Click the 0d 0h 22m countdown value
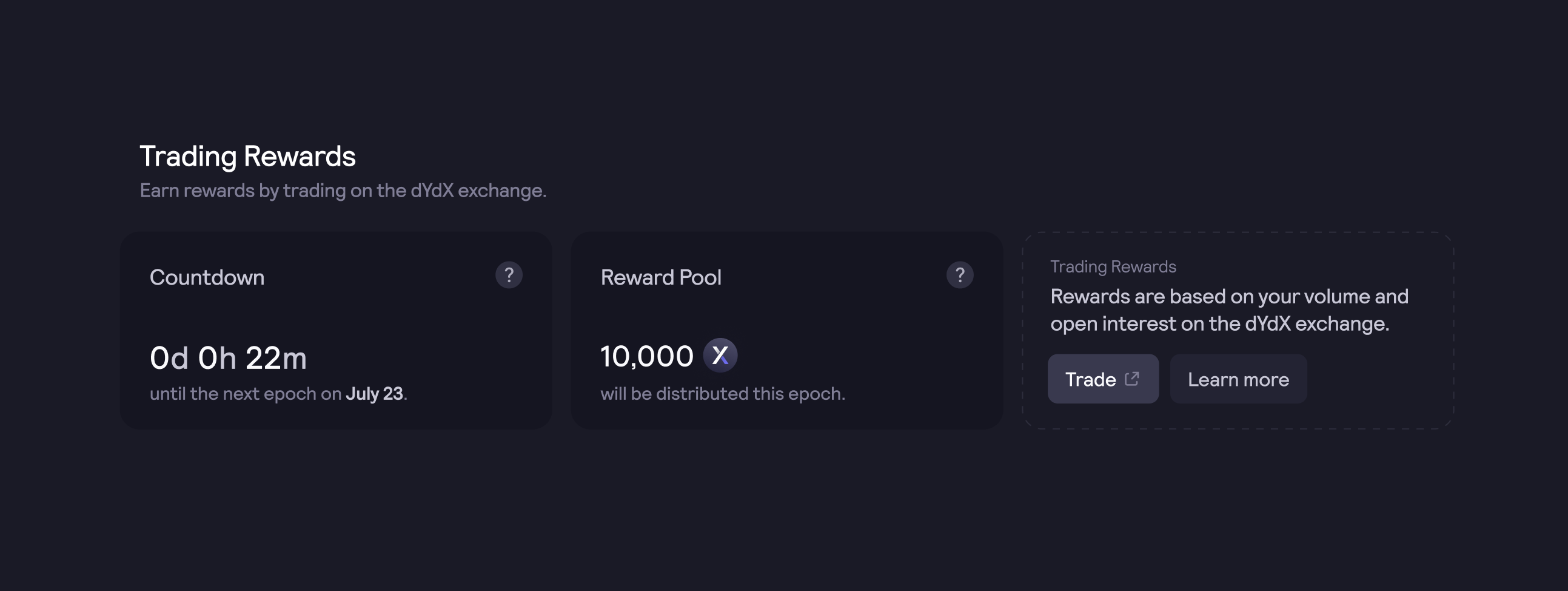 pyautogui.click(x=228, y=357)
